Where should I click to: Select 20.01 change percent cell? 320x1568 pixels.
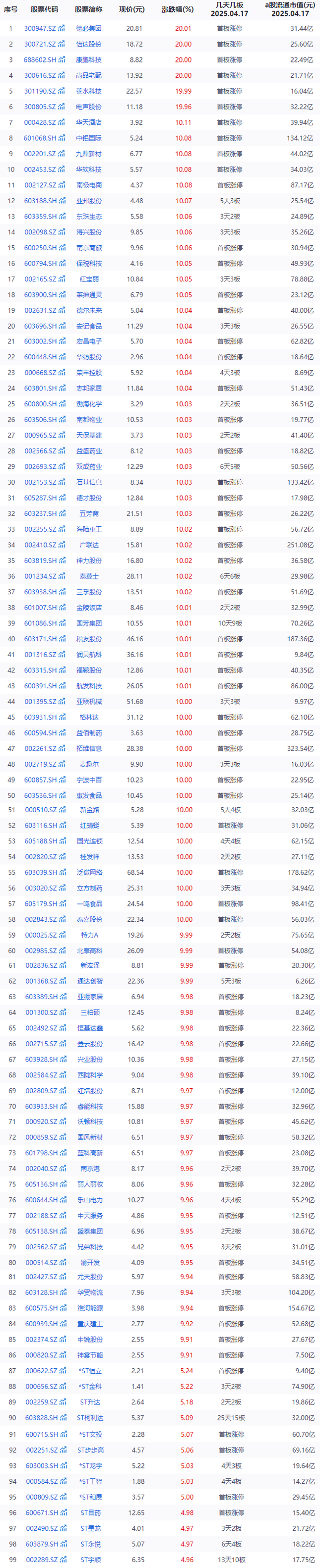point(184,29)
